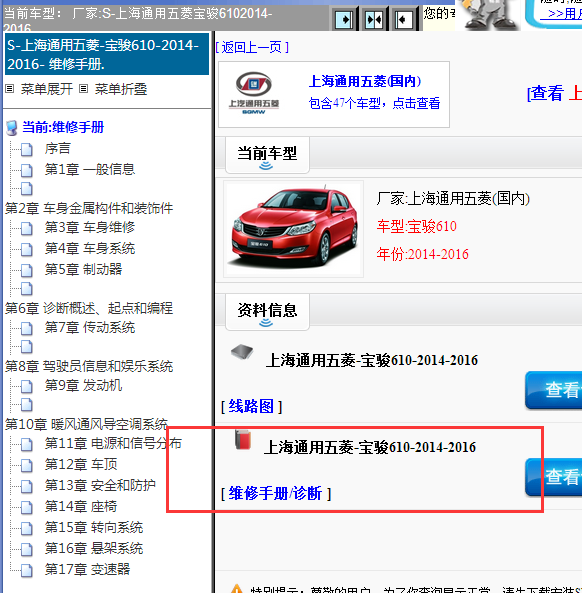
Task: Go back via 返回上一页 link
Action: (252, 47)
